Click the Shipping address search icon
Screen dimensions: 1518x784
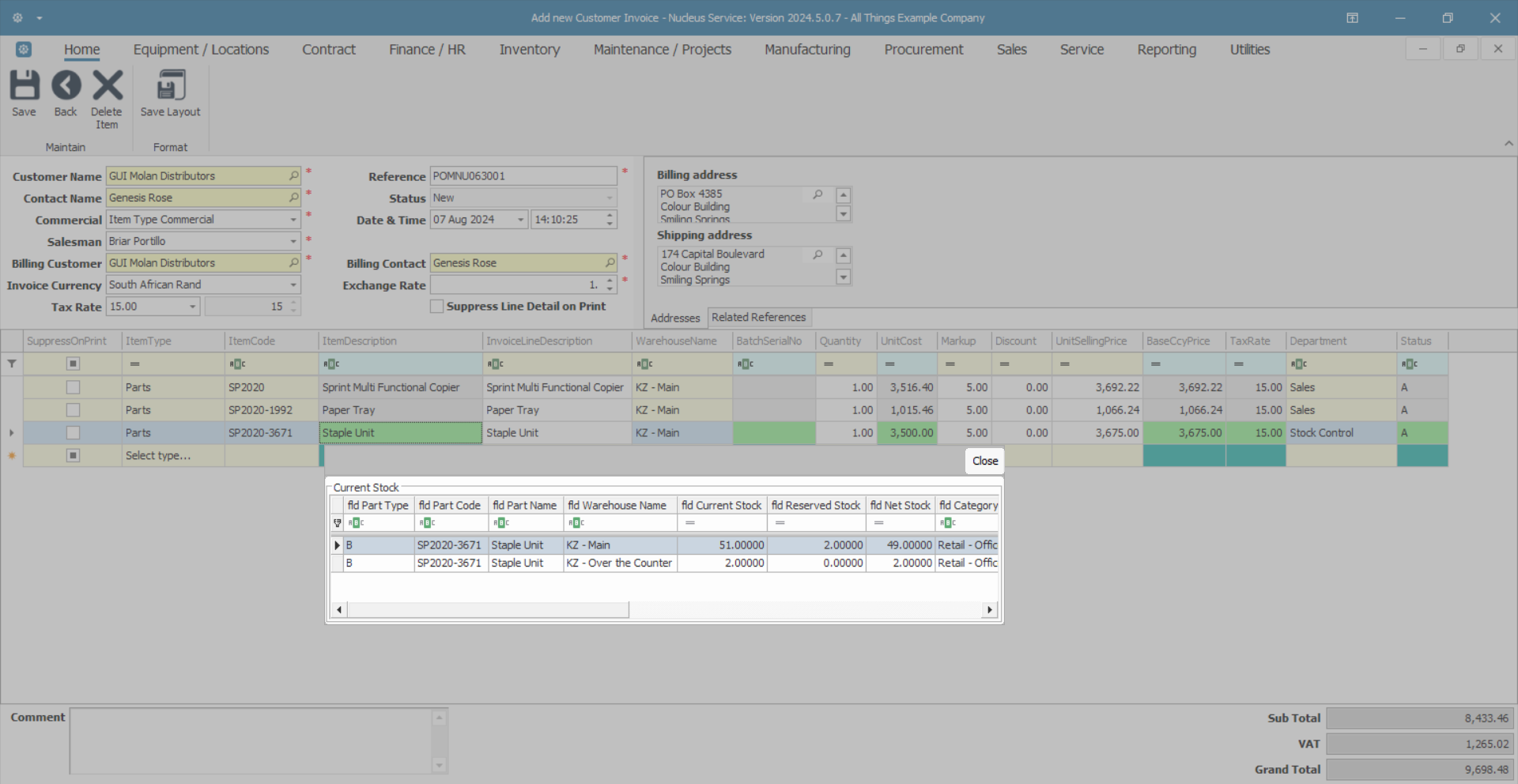pos(818,254)
